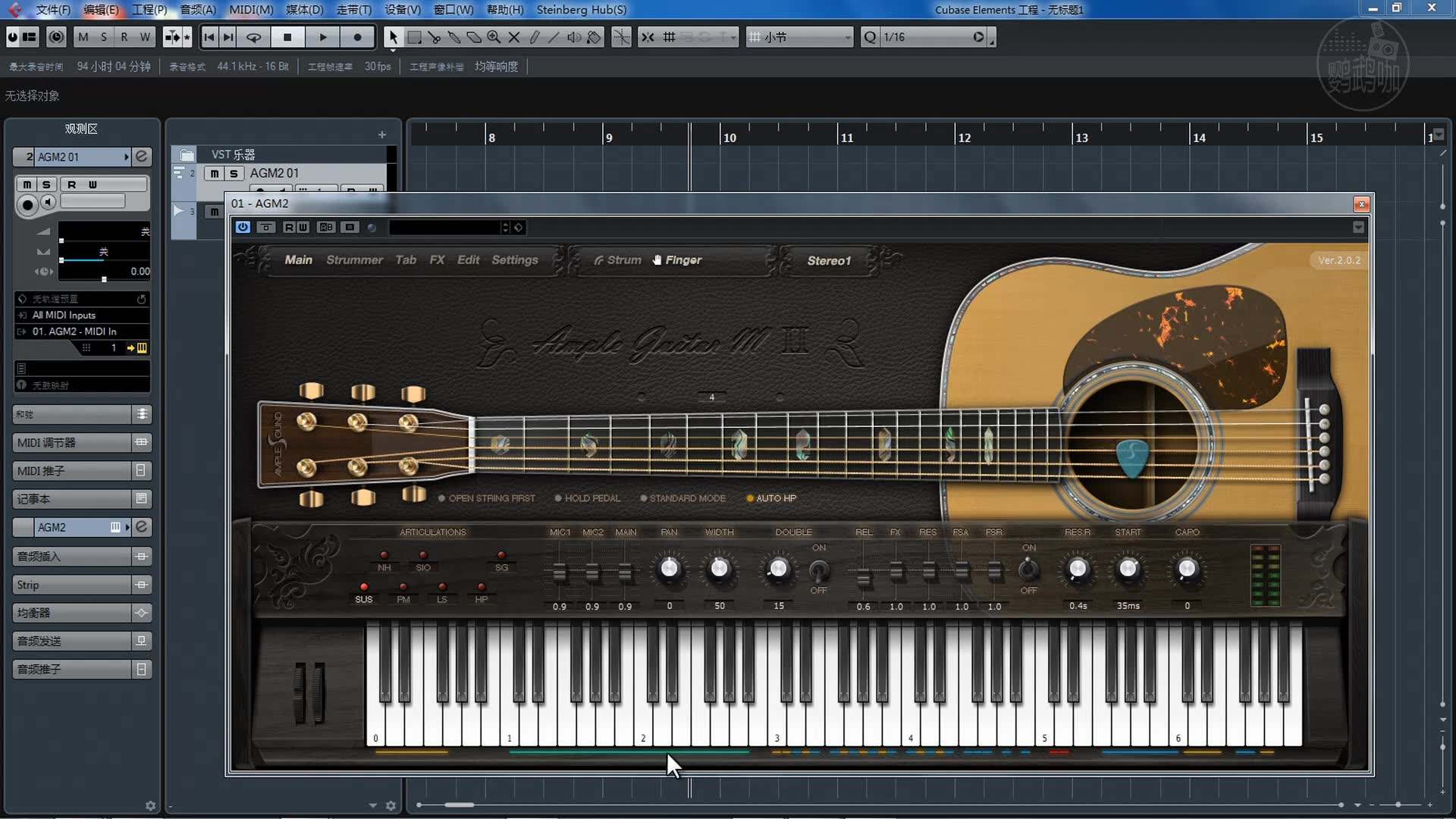Open the 文件(F) menu

pos(53,10)
